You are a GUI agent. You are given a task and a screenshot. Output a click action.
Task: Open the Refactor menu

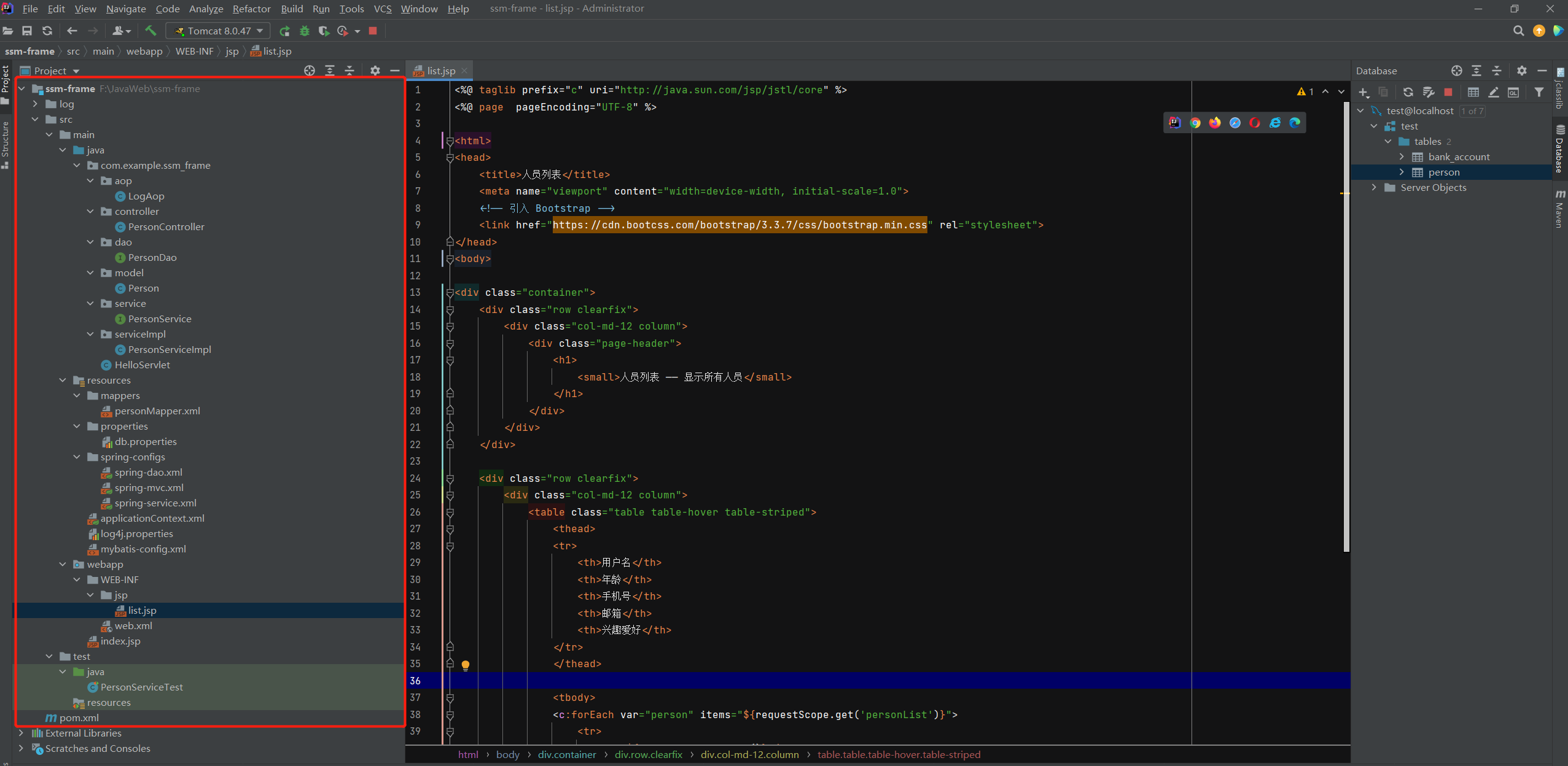coord(251,9)
